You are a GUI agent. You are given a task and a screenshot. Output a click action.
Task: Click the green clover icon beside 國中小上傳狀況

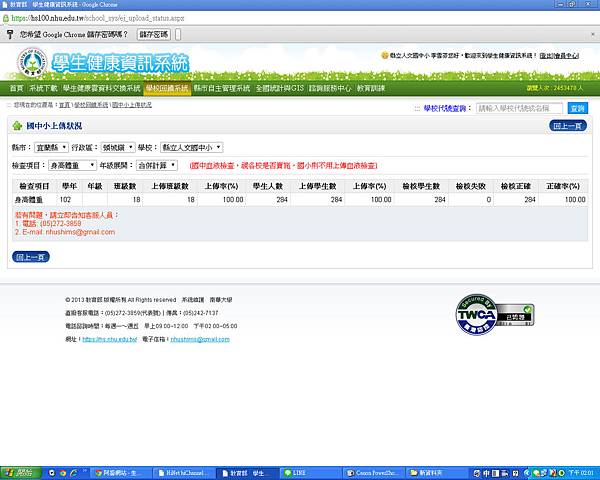coord(17,126)
